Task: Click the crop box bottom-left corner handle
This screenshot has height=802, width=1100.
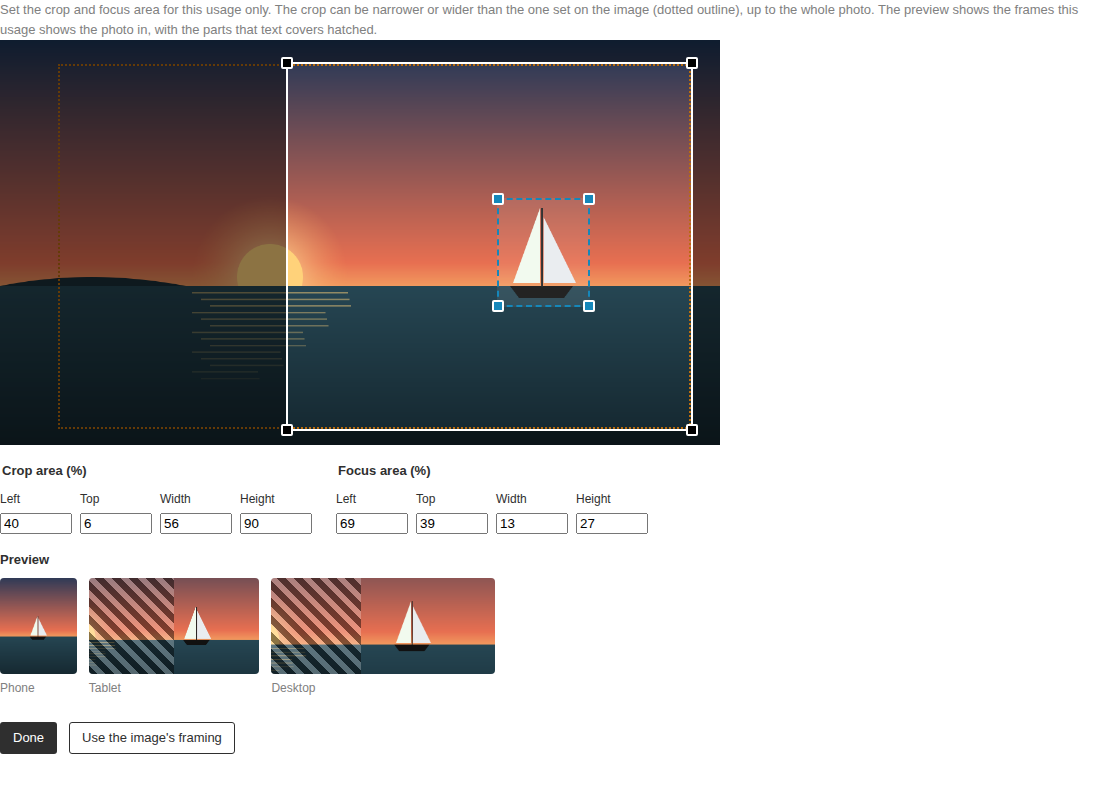Action: click(287, 429)
